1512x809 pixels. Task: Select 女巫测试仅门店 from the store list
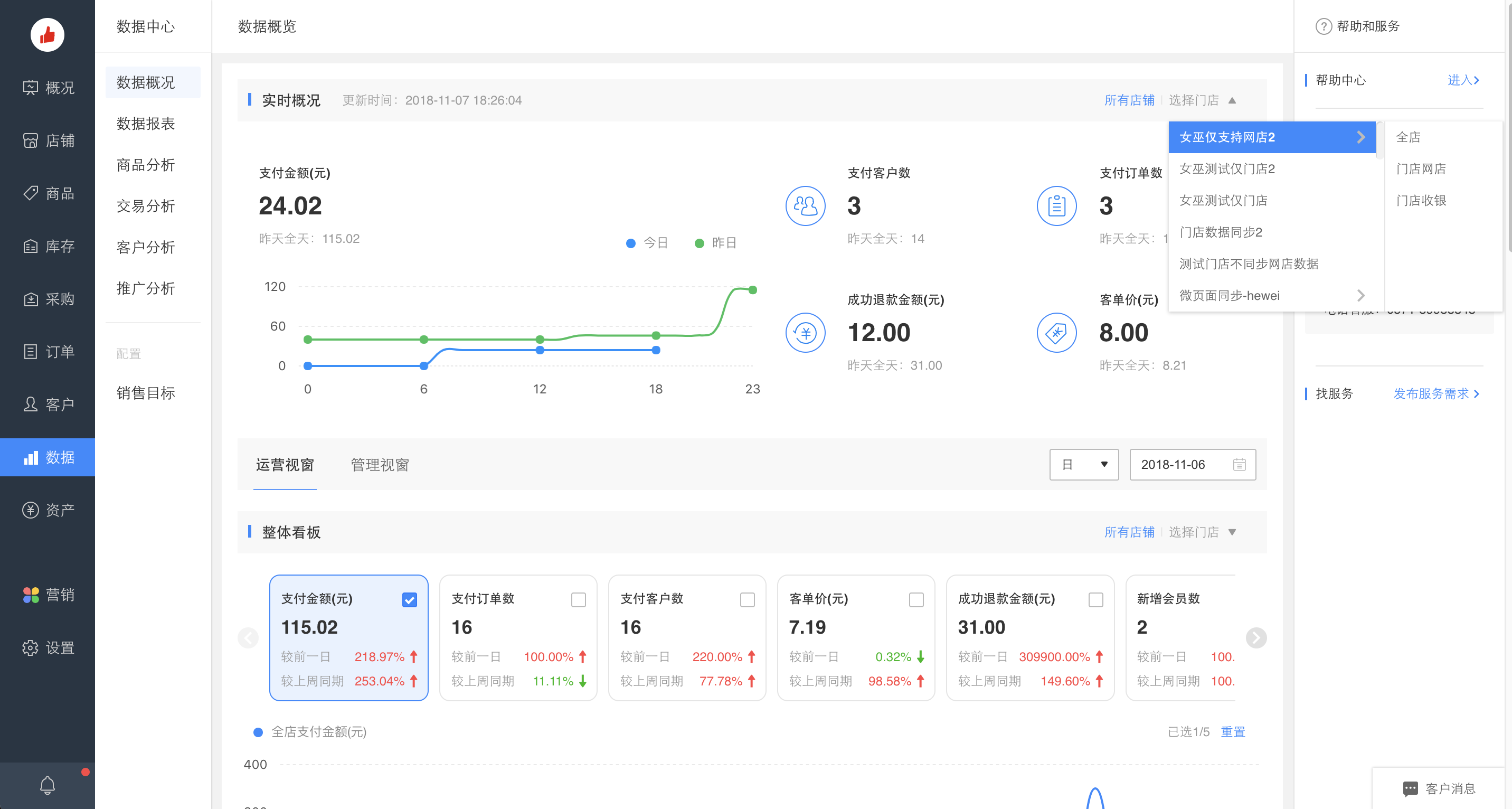coord(1271,201)
